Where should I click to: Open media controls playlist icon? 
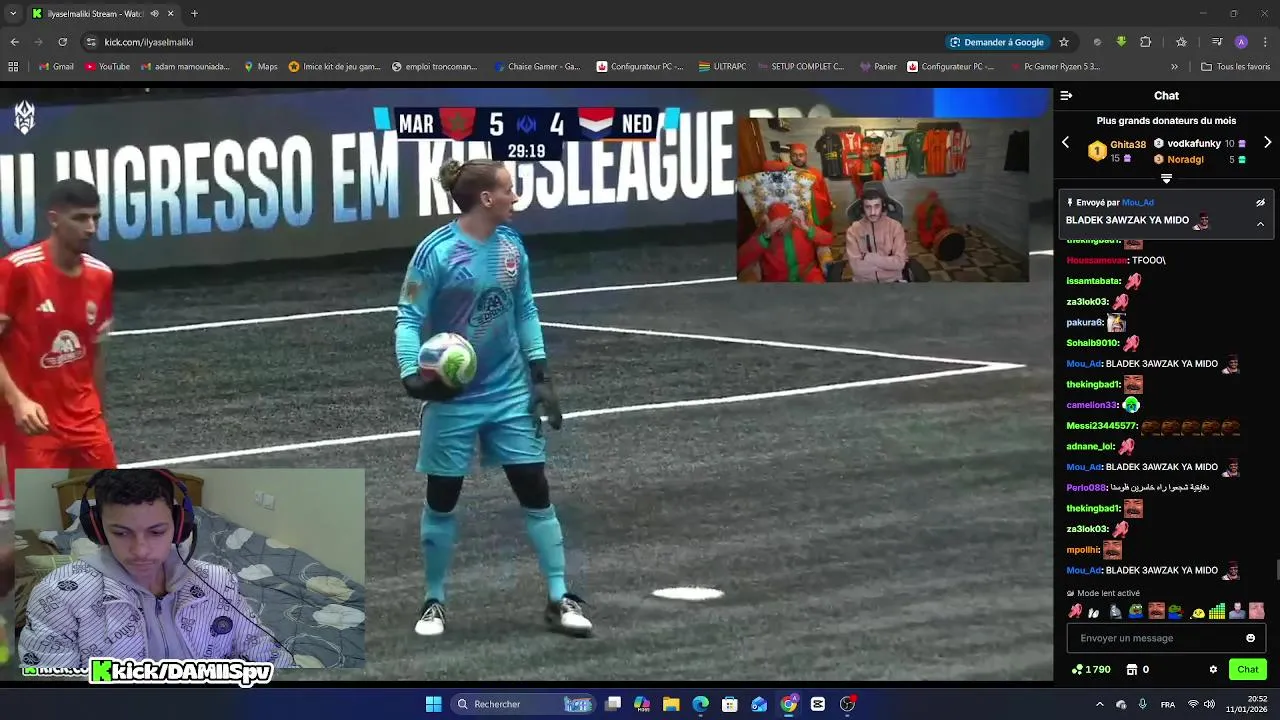(1217, 42)
